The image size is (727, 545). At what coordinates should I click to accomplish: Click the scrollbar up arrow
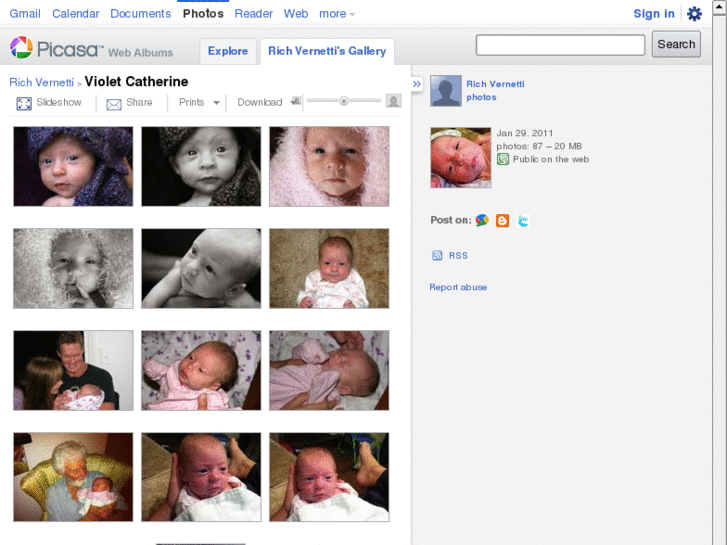click(719, 7)
